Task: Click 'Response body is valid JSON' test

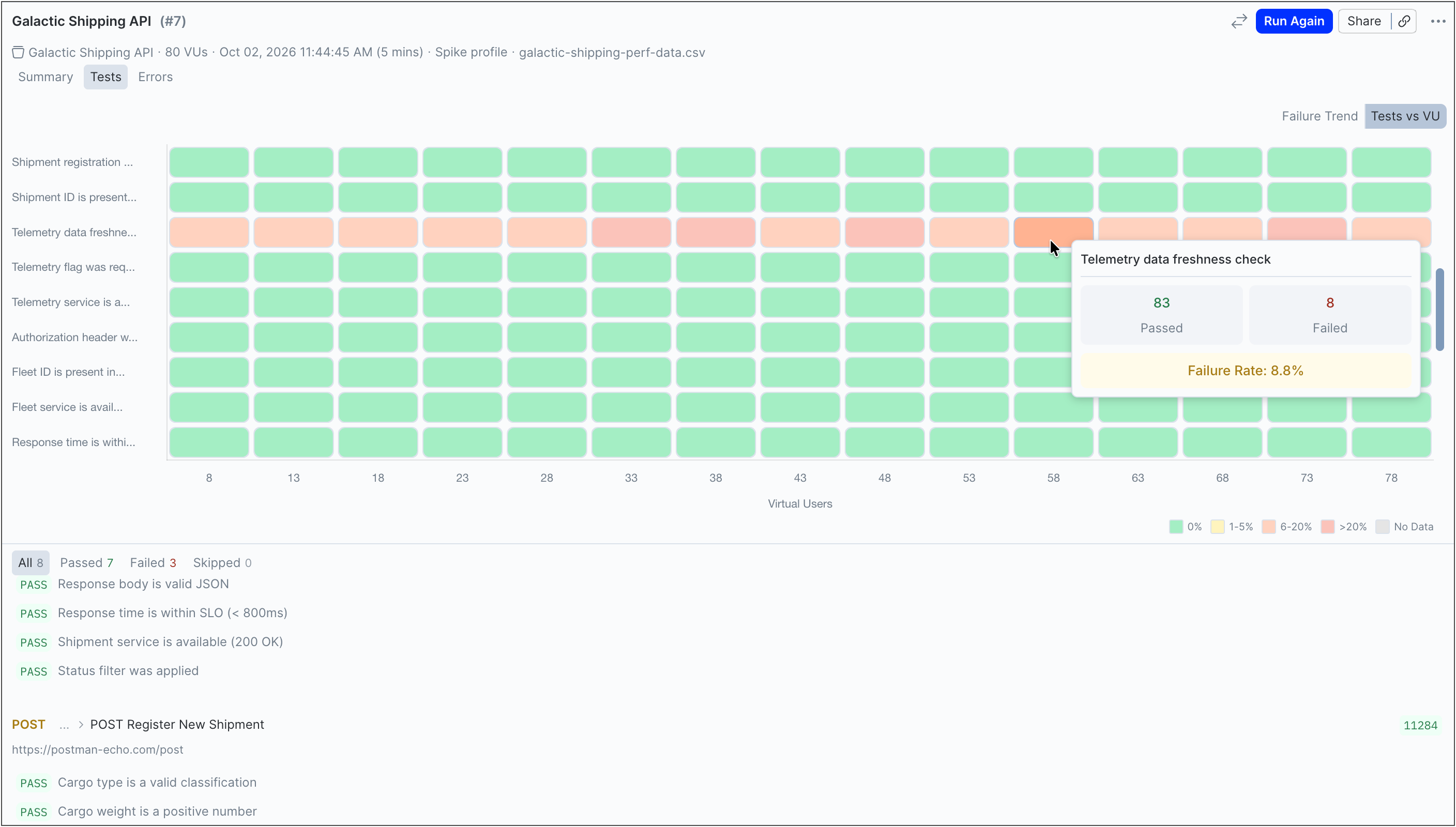Action: [x=143, y=584]
